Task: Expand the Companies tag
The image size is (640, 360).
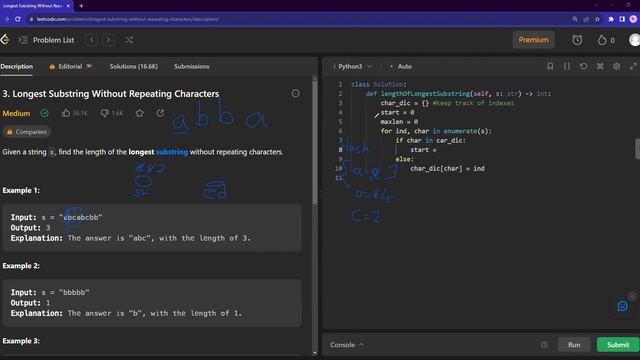Action: point(27,132)
